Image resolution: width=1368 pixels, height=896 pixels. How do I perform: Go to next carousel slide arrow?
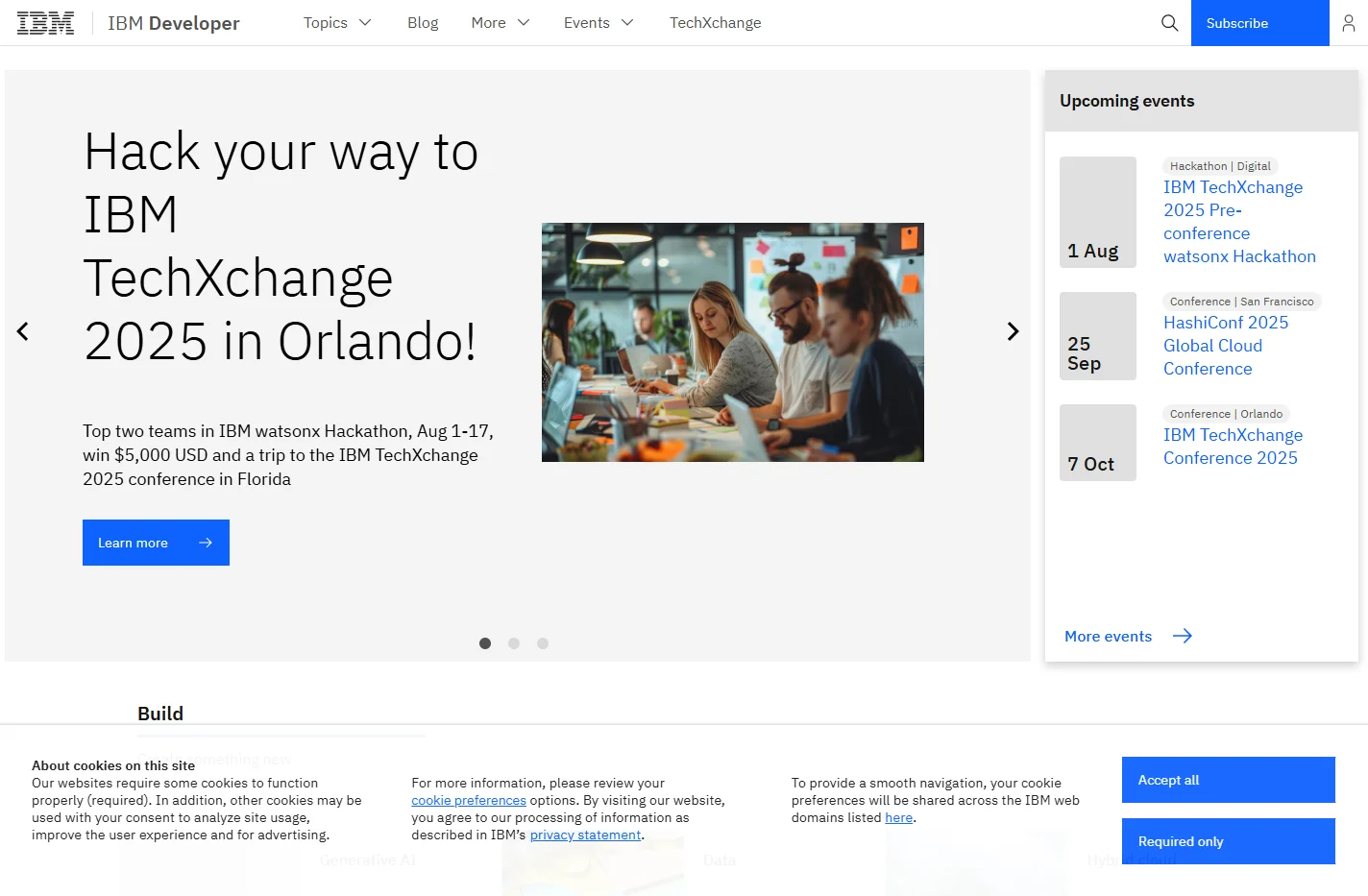(1013, 331)
